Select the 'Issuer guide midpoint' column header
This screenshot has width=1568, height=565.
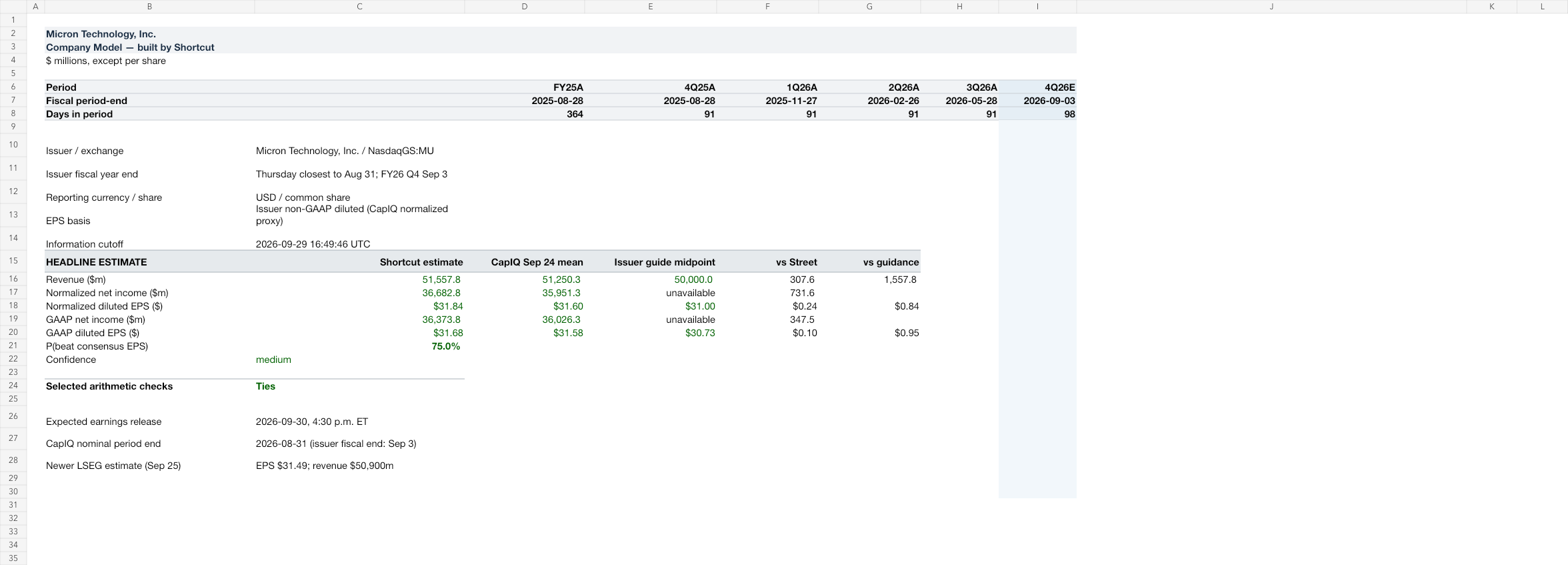[651, 262]
